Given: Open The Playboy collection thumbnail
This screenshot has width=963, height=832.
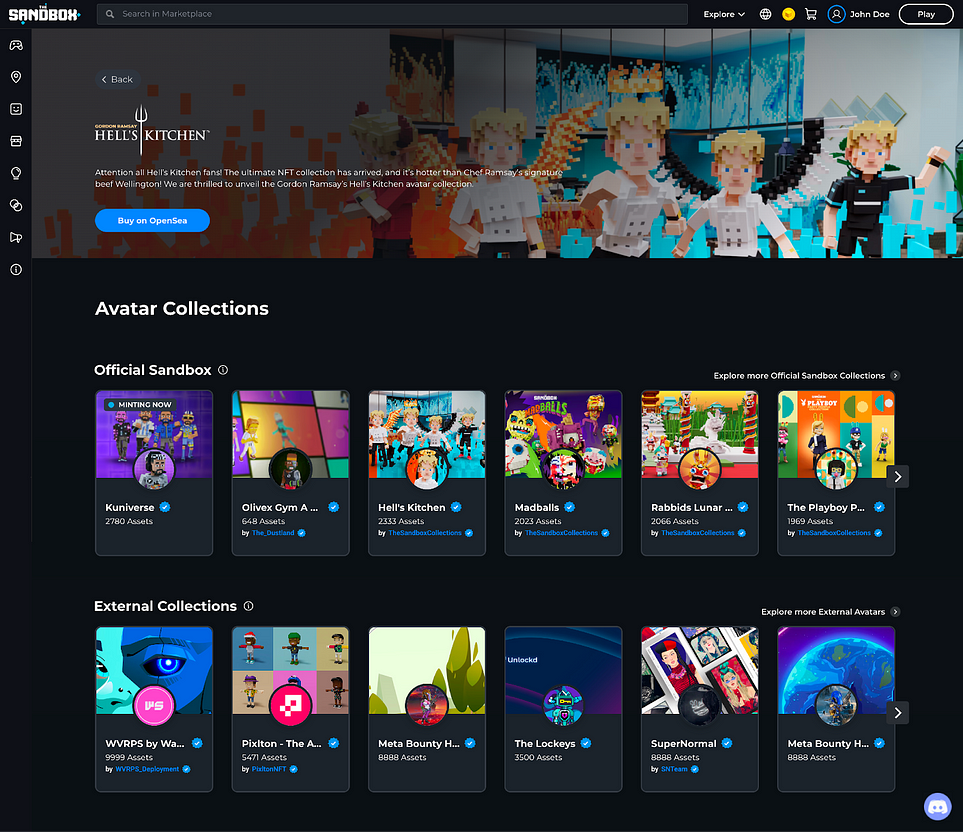Looking at the screenshot, I should click(836, 434).
